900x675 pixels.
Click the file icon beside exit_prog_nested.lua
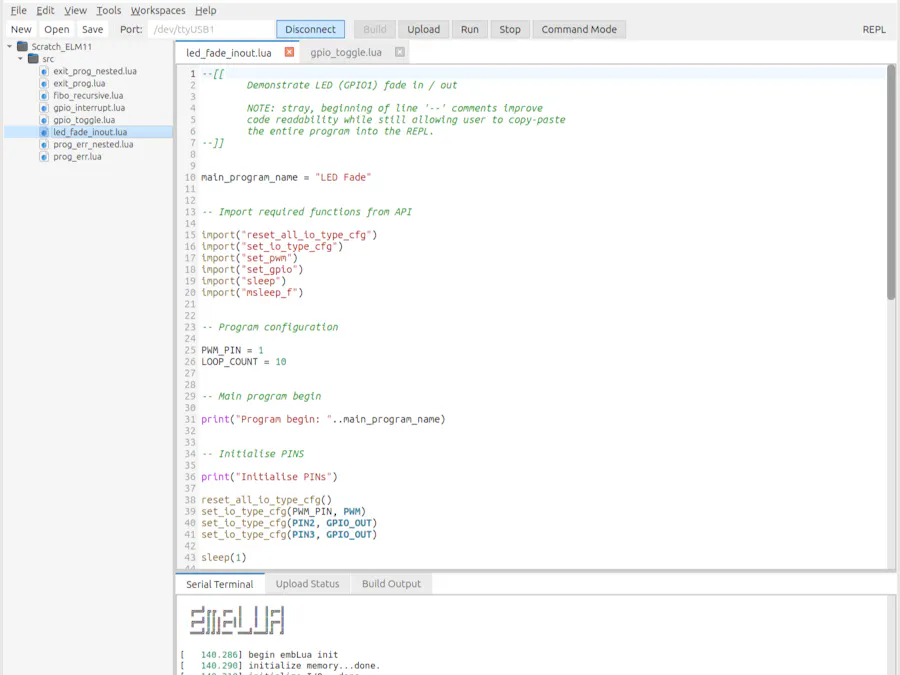(44, 72)
